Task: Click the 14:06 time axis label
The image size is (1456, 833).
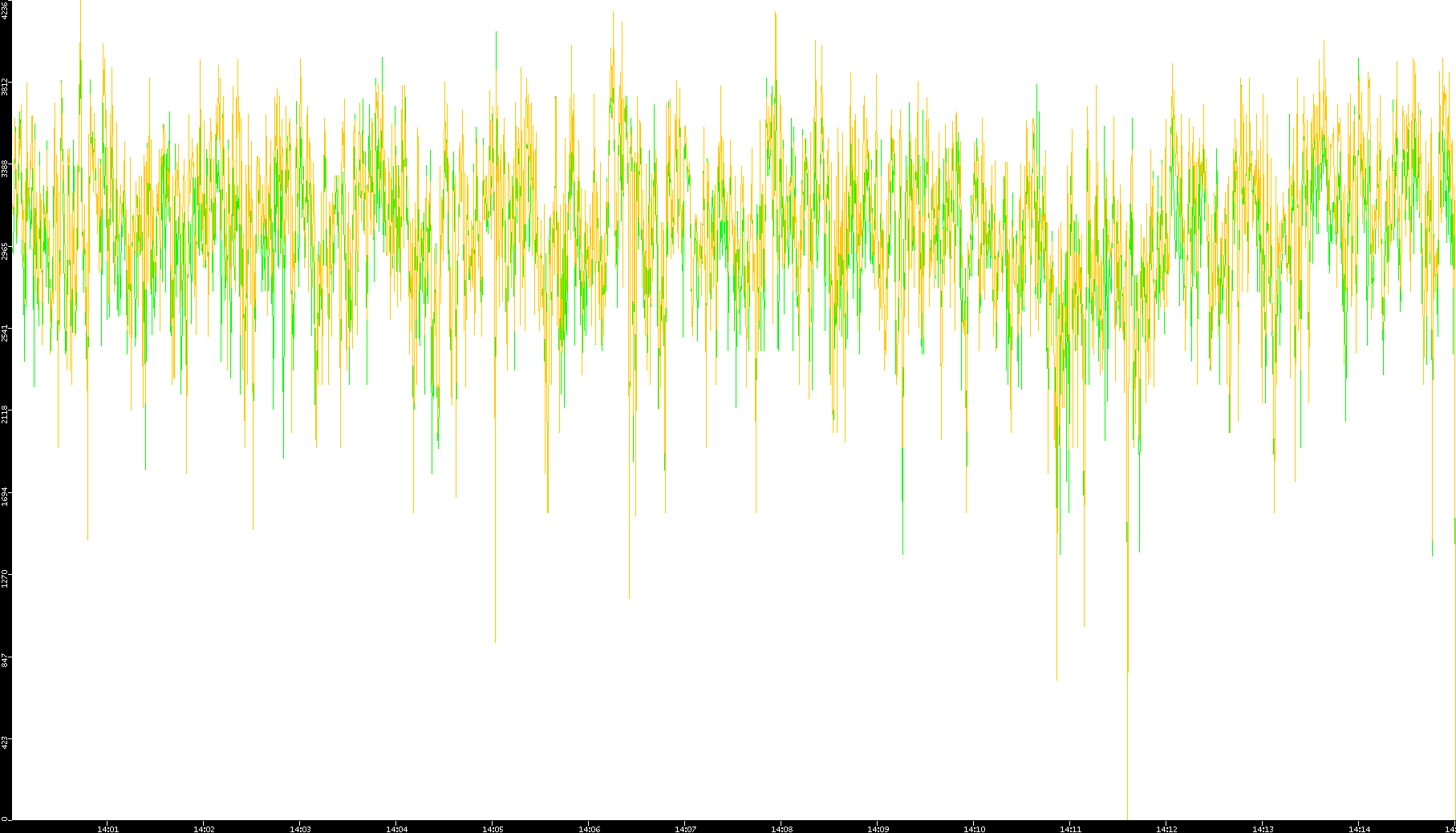Action: tap(589, 829)
